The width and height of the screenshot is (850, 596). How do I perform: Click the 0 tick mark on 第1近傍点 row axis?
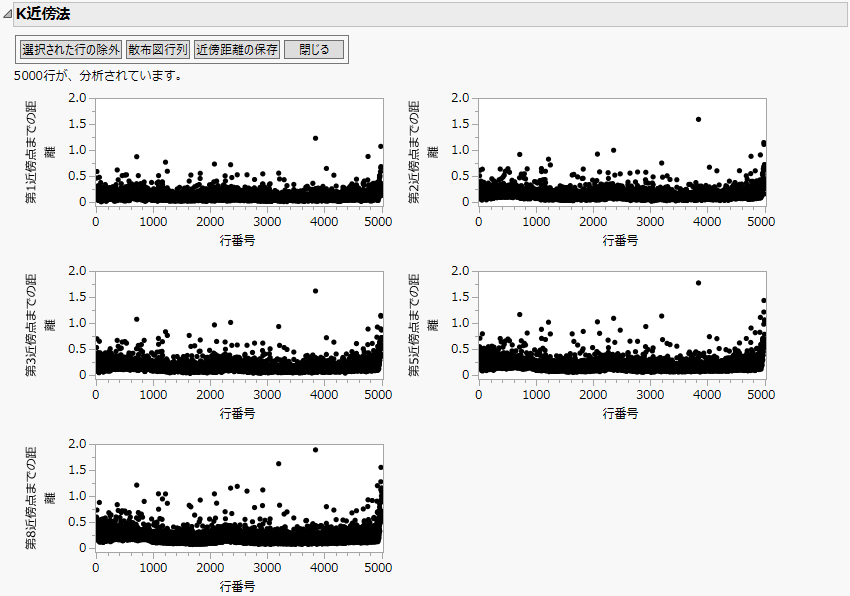[95, 222]
